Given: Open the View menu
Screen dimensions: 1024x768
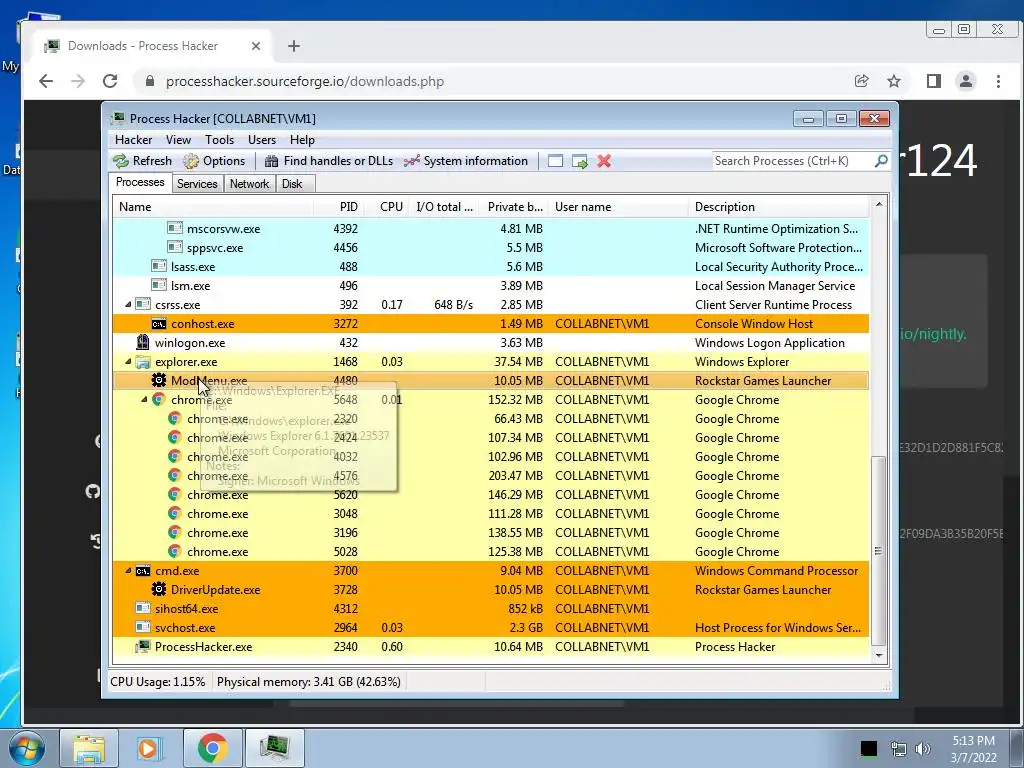Looking at the screenshot, I should [x=178, y=140].
